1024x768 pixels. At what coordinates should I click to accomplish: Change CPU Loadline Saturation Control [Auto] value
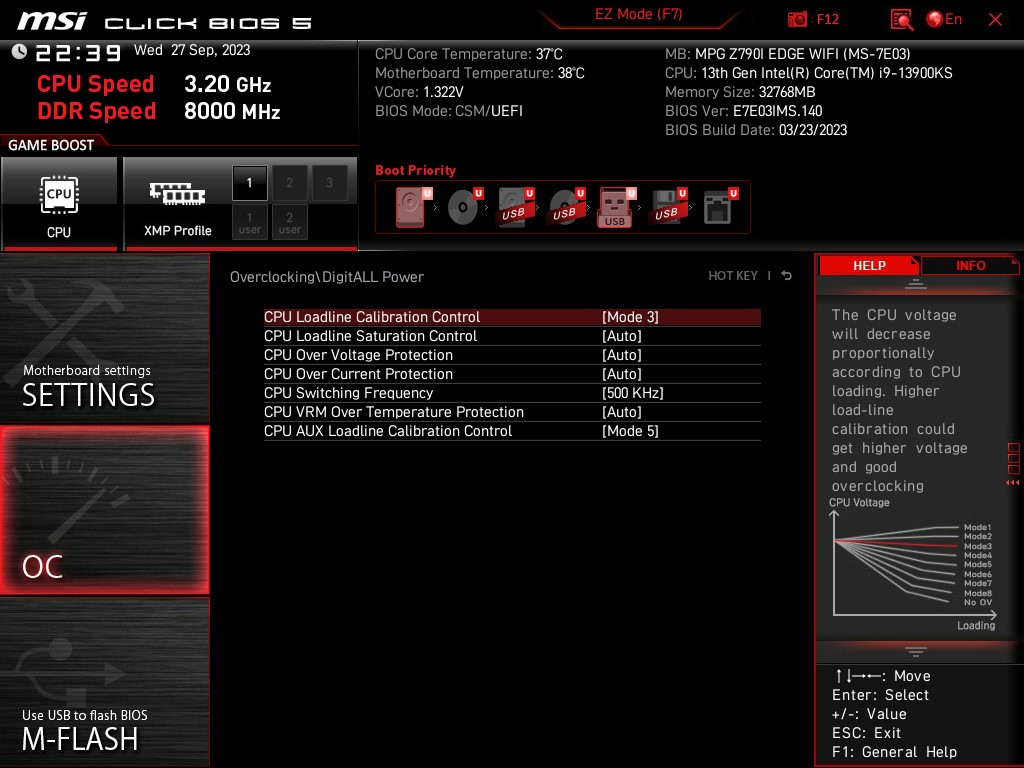click(x=622, y=336)
